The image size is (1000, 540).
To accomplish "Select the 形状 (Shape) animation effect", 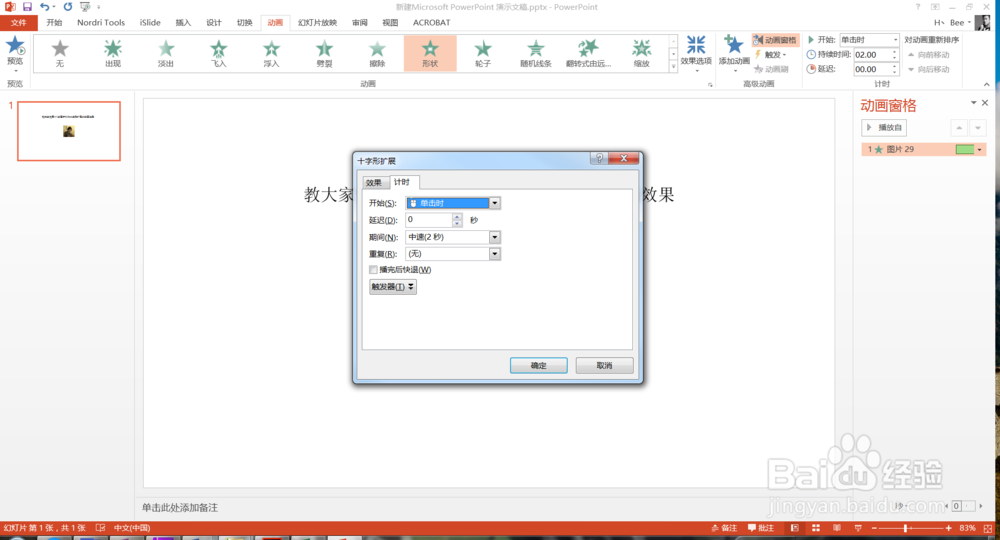I will point(430,53).
